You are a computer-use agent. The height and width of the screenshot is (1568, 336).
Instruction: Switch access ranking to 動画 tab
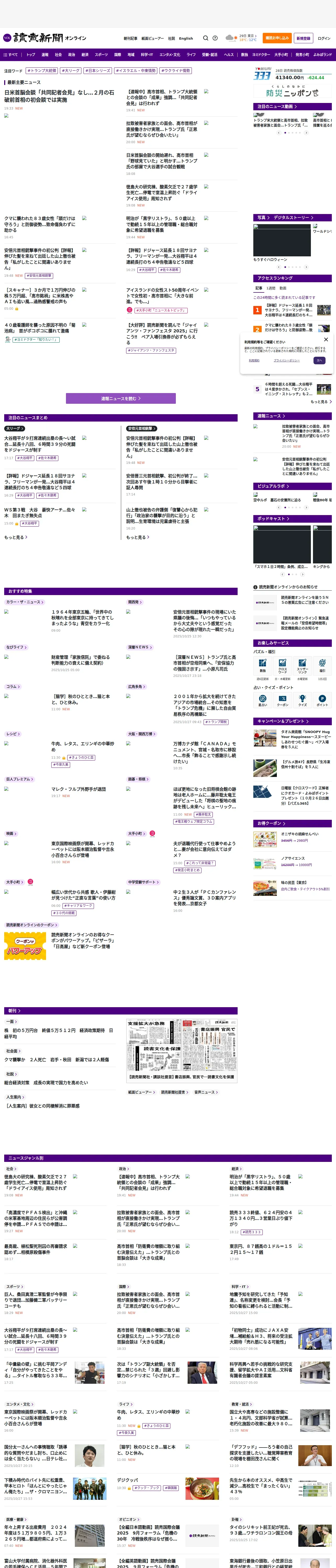coord(283,288)
